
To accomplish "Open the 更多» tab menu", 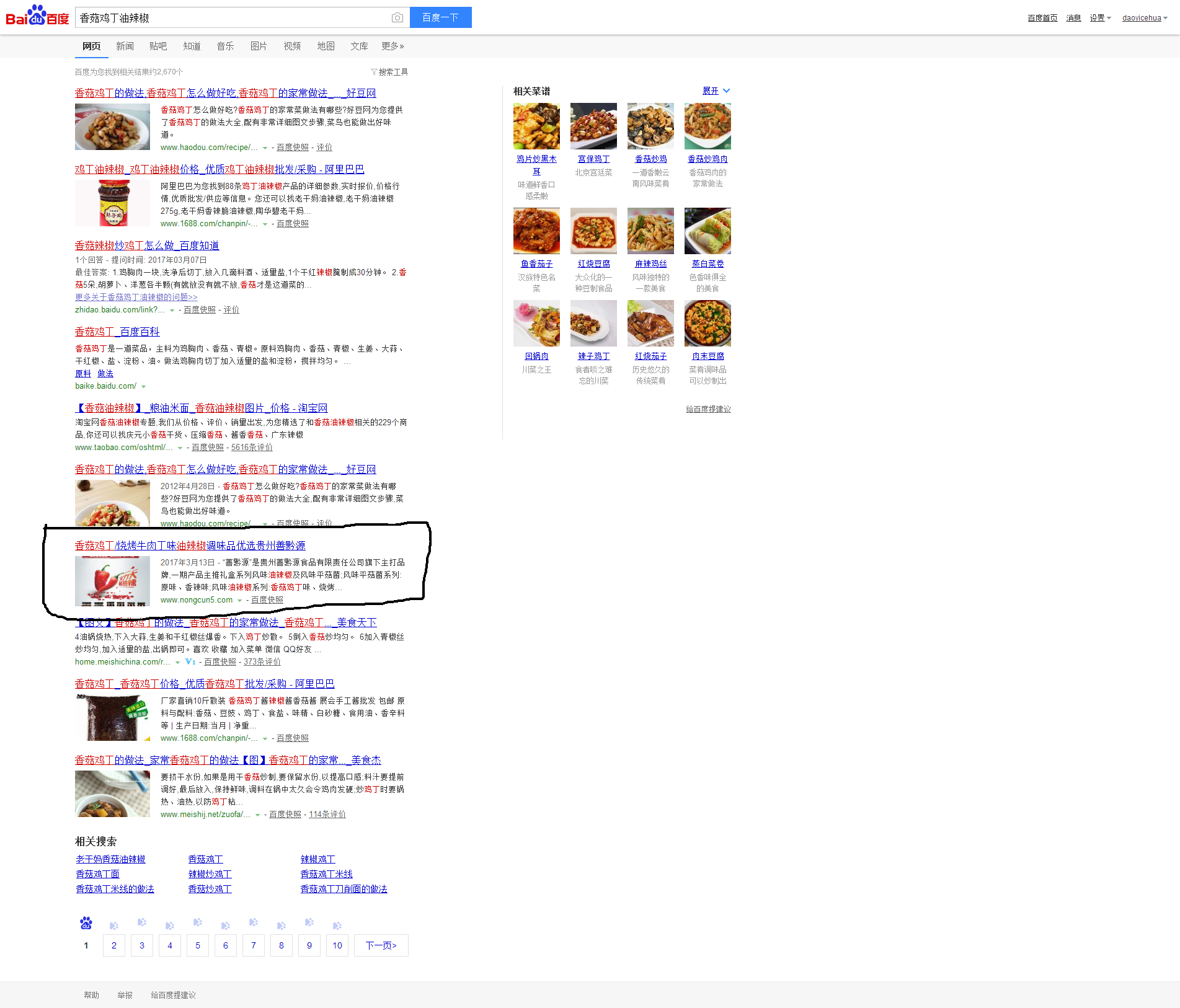I will pos(393,46).
